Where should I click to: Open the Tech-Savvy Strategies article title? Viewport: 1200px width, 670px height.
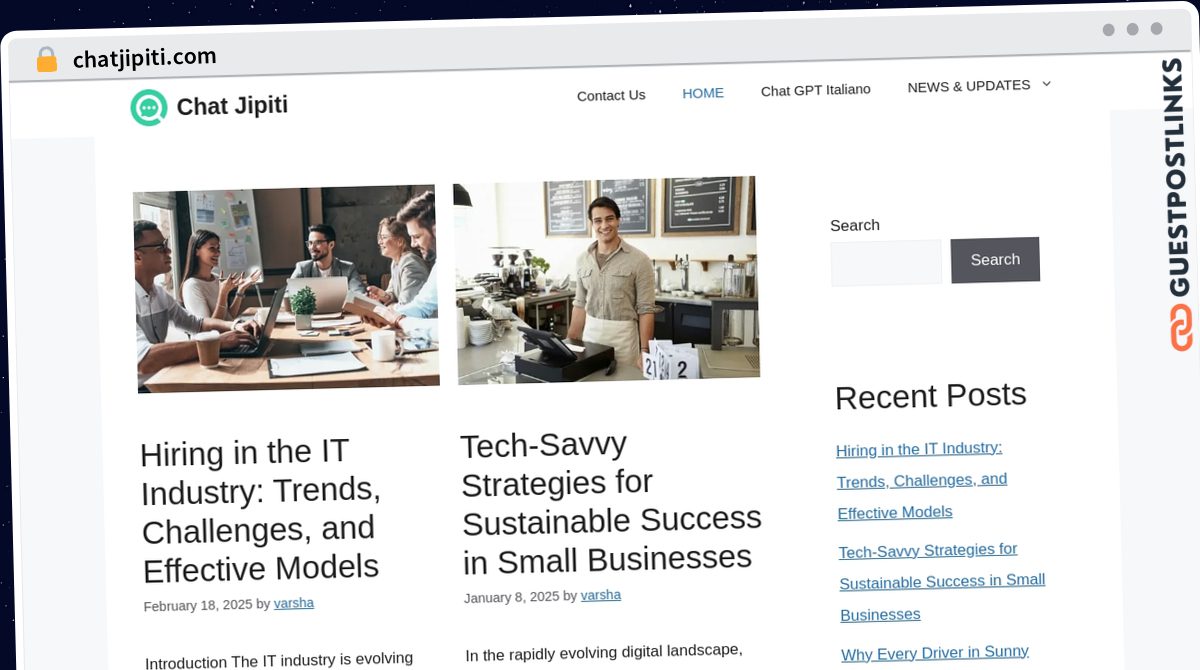click(610, 501)
